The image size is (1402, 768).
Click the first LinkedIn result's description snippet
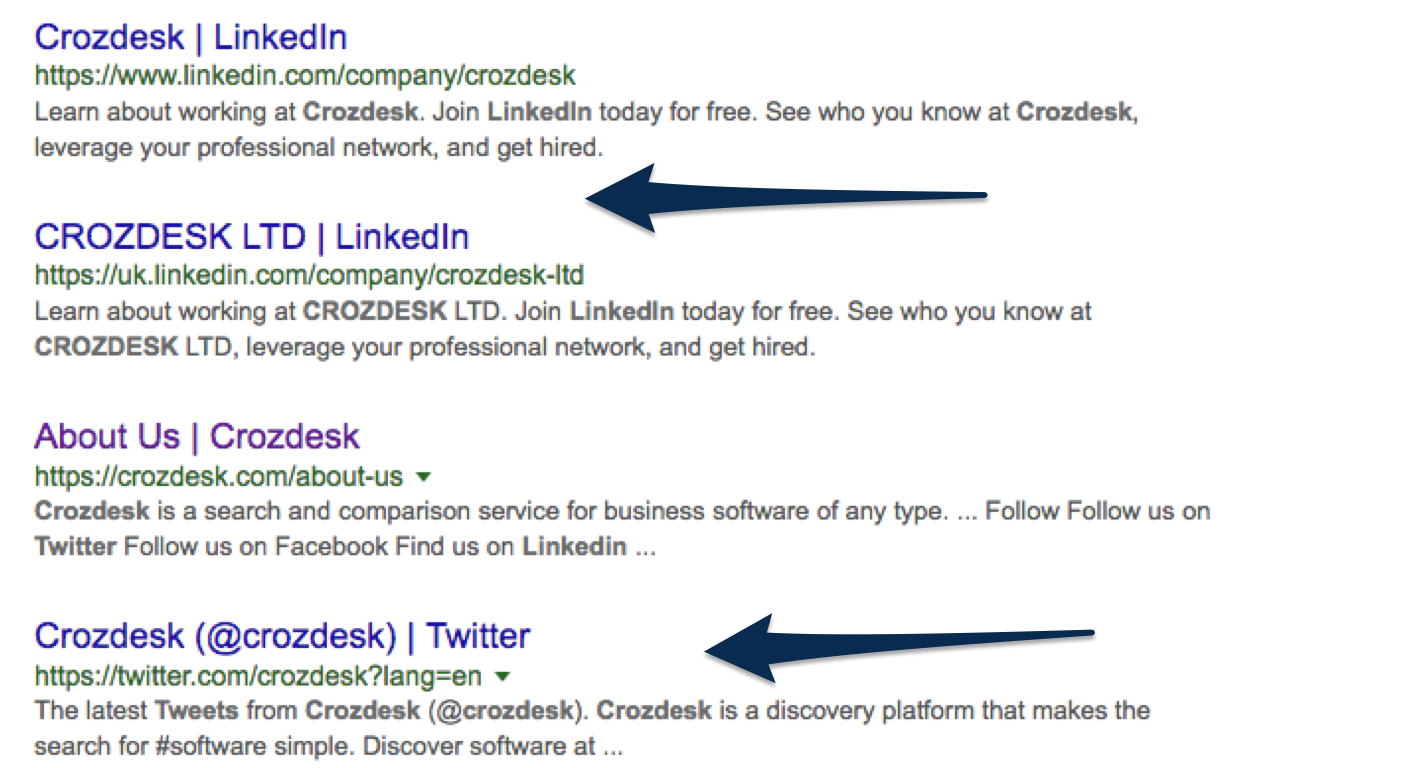(587, 130)
